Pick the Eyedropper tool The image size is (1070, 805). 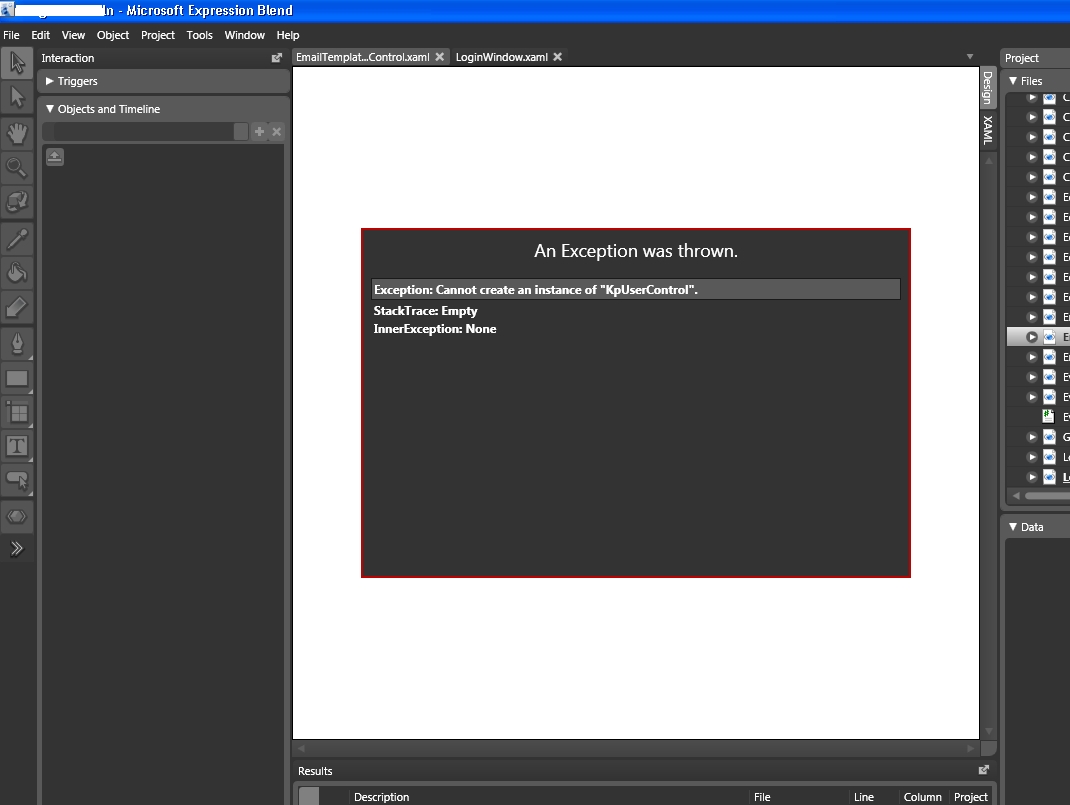(x=17, y=239)
